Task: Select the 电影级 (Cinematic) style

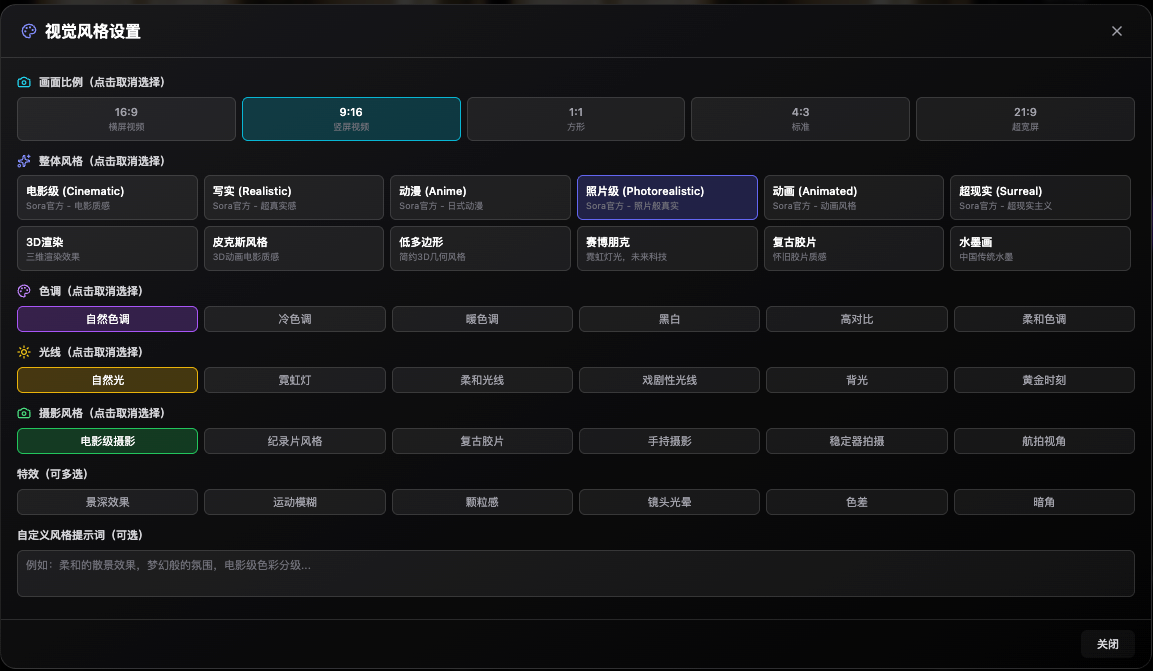Action: click(107, 197)
